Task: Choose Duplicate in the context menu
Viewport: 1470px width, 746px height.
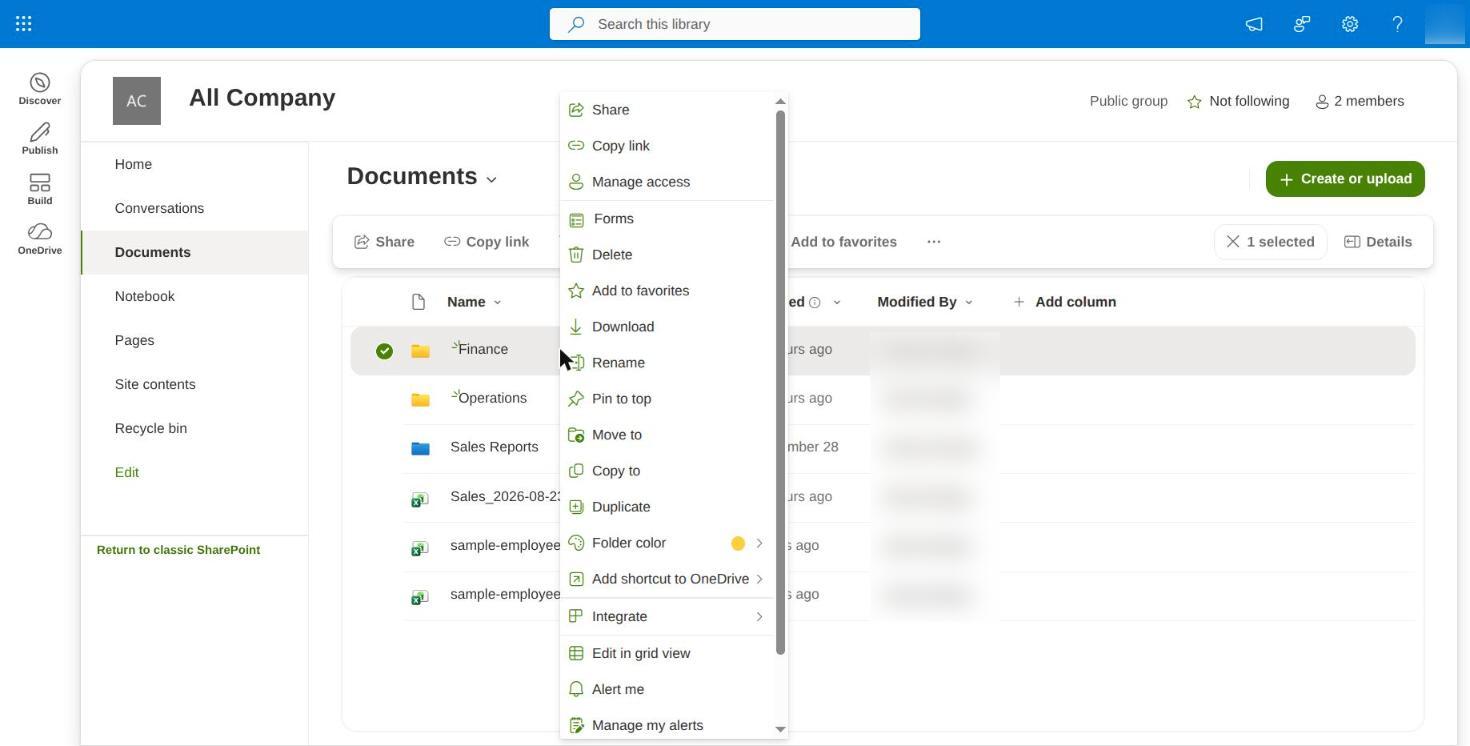Action: click(669, 507)
